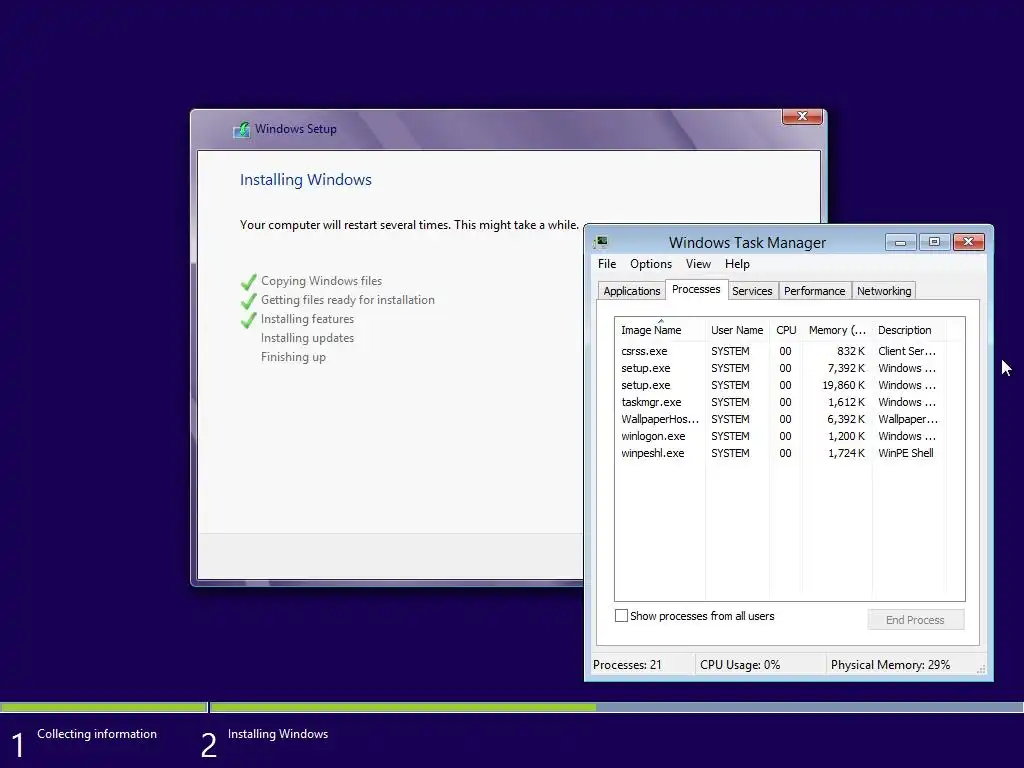1024x768 pixels.
Task: Select the setup.exe row using 7,392 K
Action: tap(780, 368)
